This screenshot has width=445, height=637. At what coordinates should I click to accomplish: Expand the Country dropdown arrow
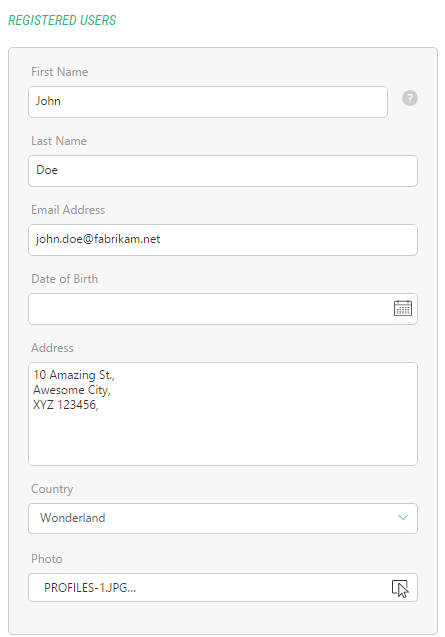403,518
